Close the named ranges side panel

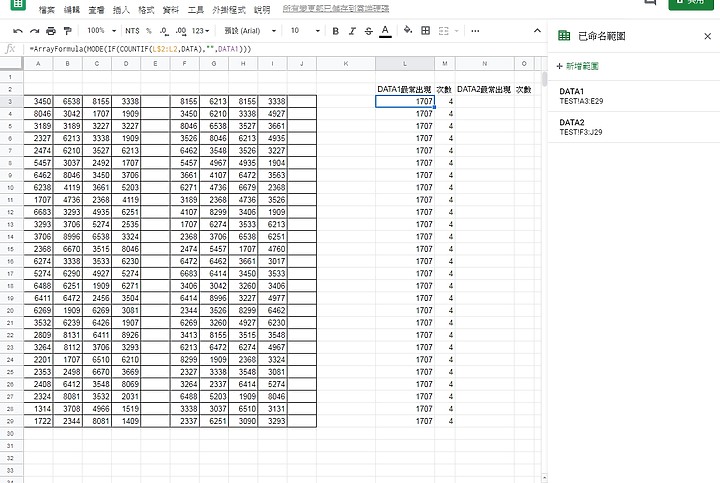(x=706, y=36)
